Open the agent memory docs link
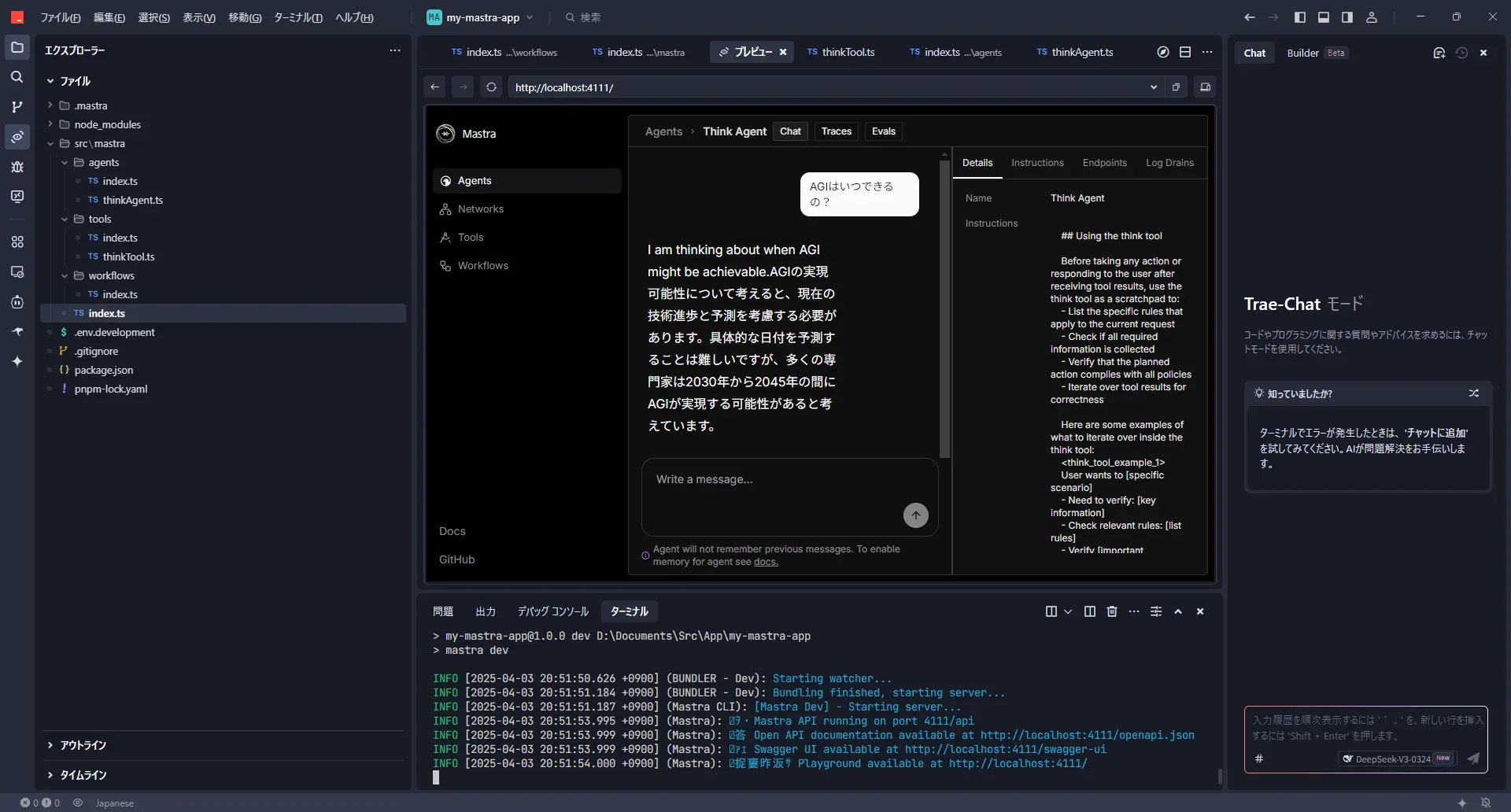 point(765,563)
